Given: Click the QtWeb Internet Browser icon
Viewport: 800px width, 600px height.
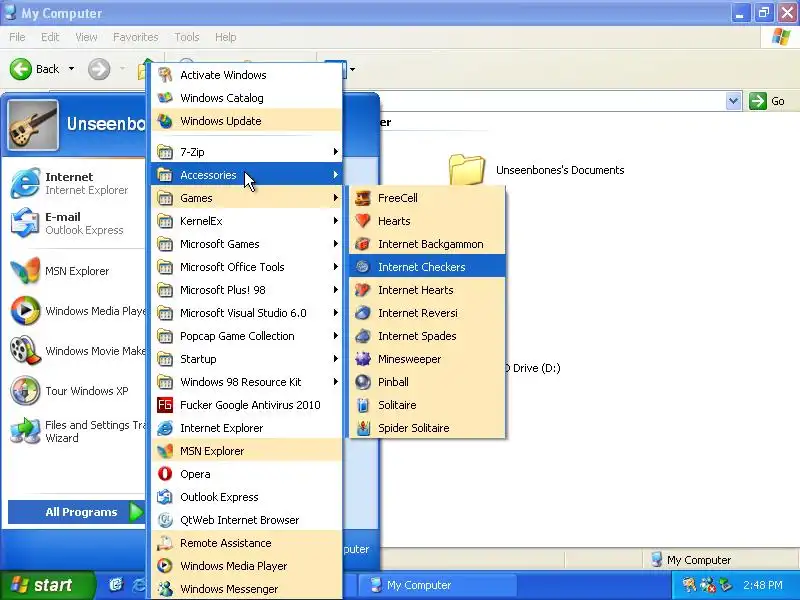Looking at the screenshot, I should 165,520.
